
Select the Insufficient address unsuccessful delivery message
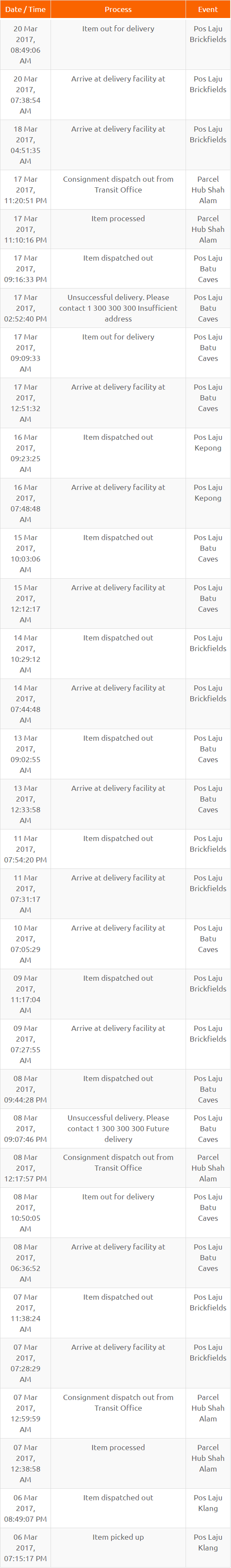[x=118, y=308]
